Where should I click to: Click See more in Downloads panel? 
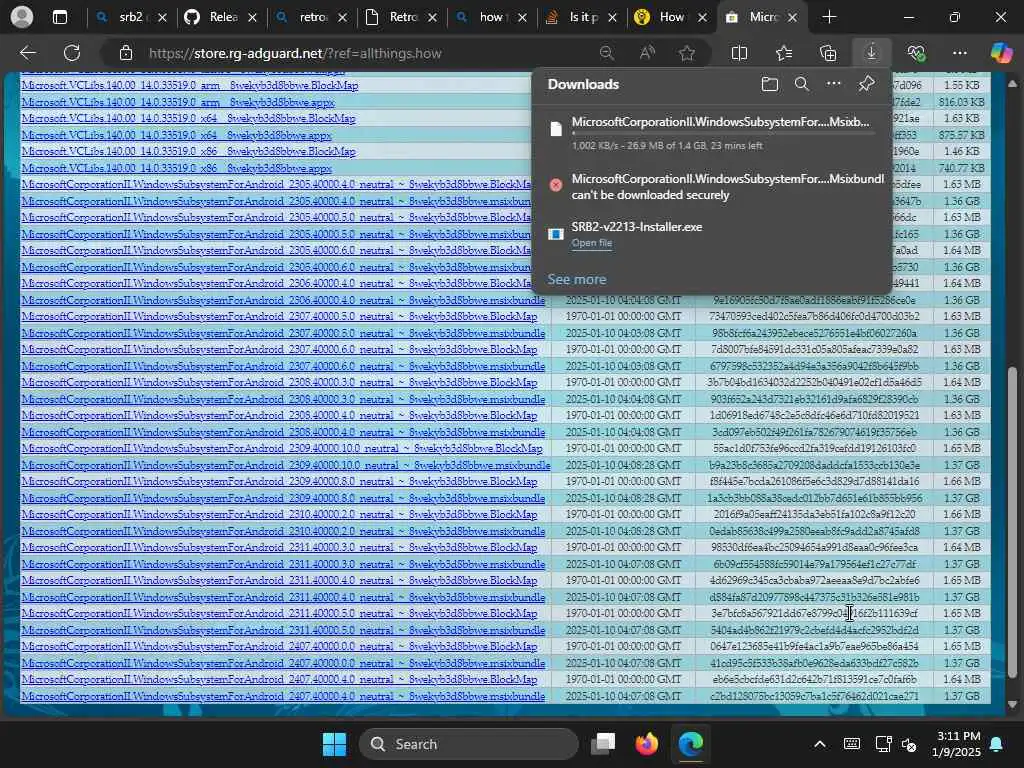click(x=577, y=279)
